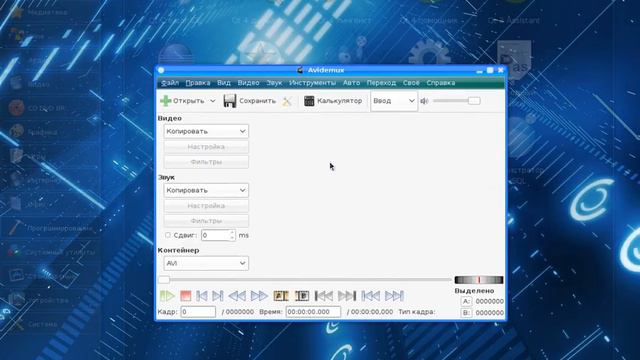Click the B: selection button
The width and height of the screenshot is (640, 360).
(x=466, y=313)
